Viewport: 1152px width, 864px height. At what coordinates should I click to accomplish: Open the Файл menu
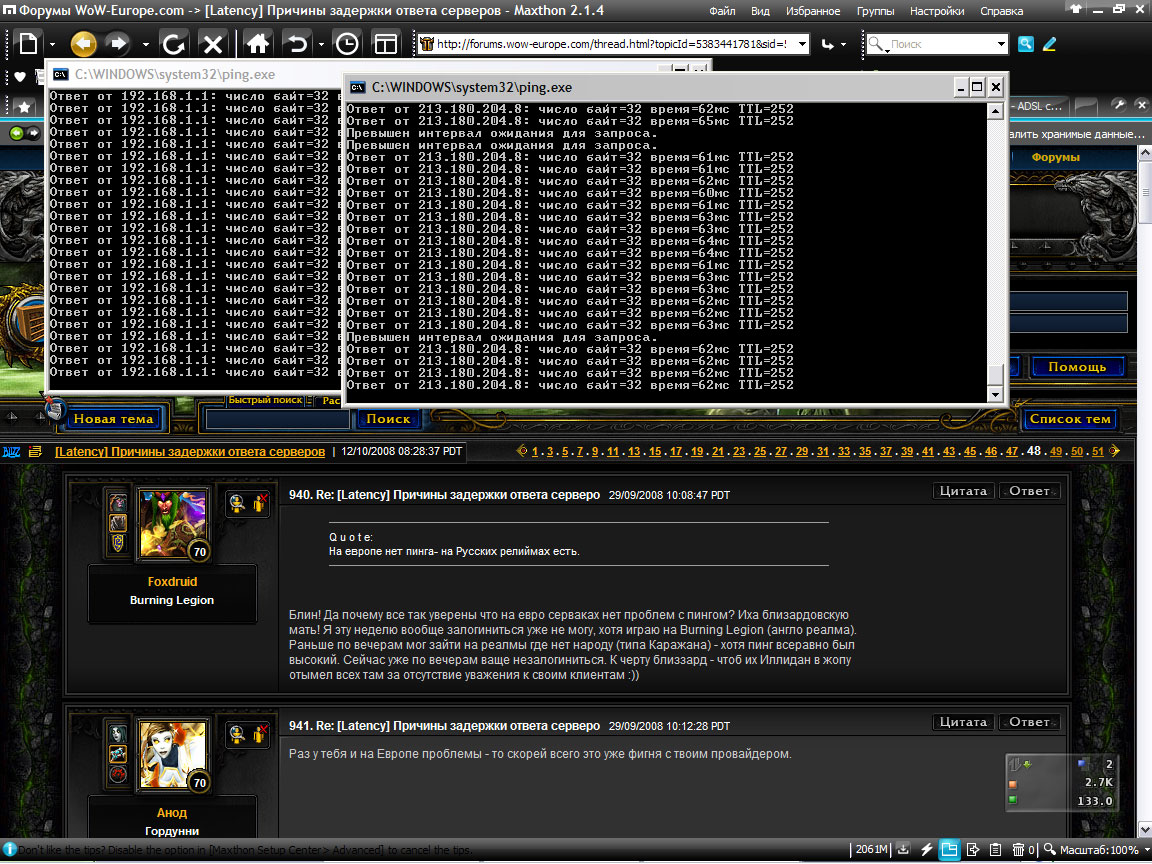pos(722,11)
